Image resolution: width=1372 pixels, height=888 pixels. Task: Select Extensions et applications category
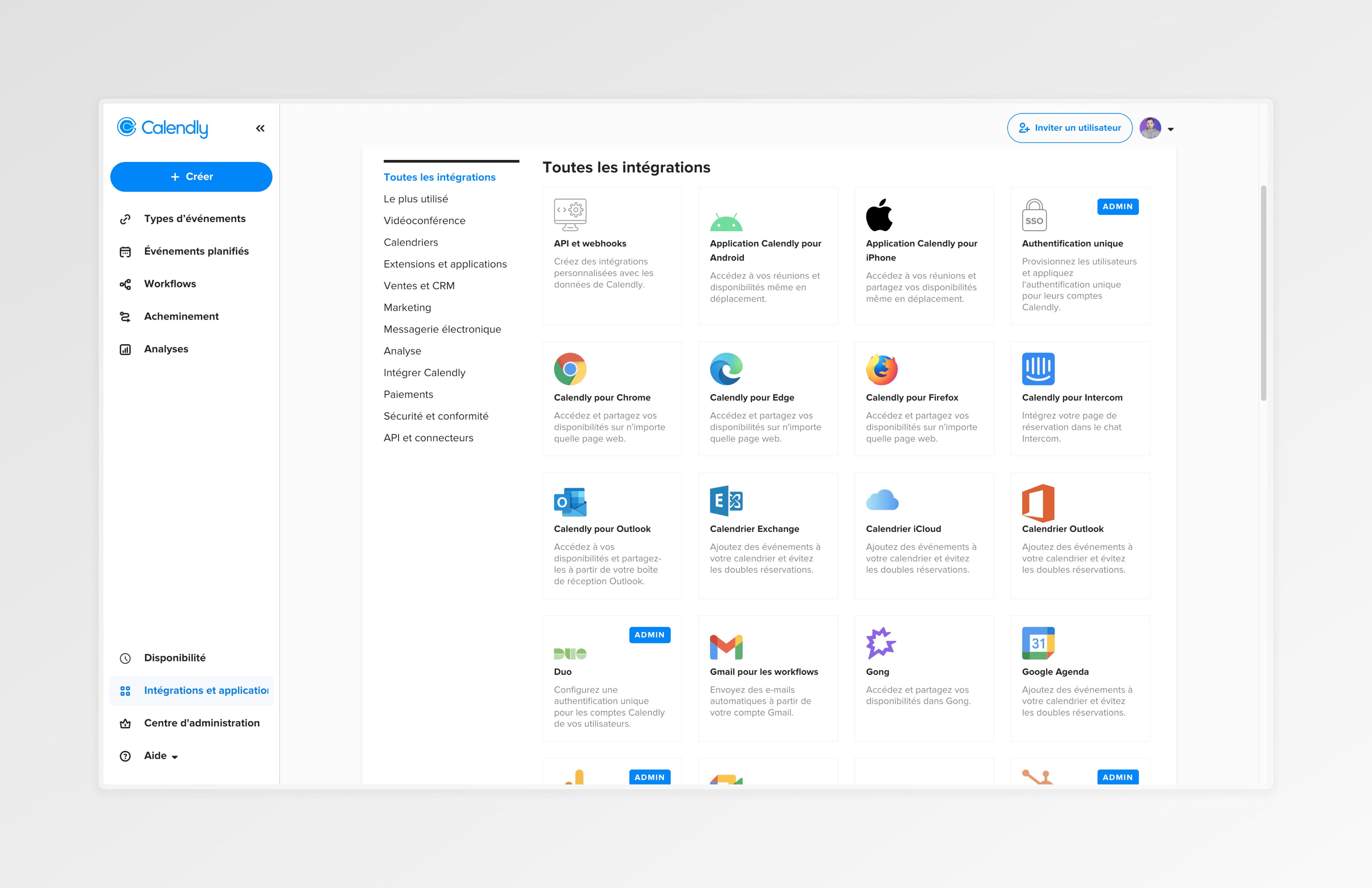pyautogui.click(x=445, y=264)
